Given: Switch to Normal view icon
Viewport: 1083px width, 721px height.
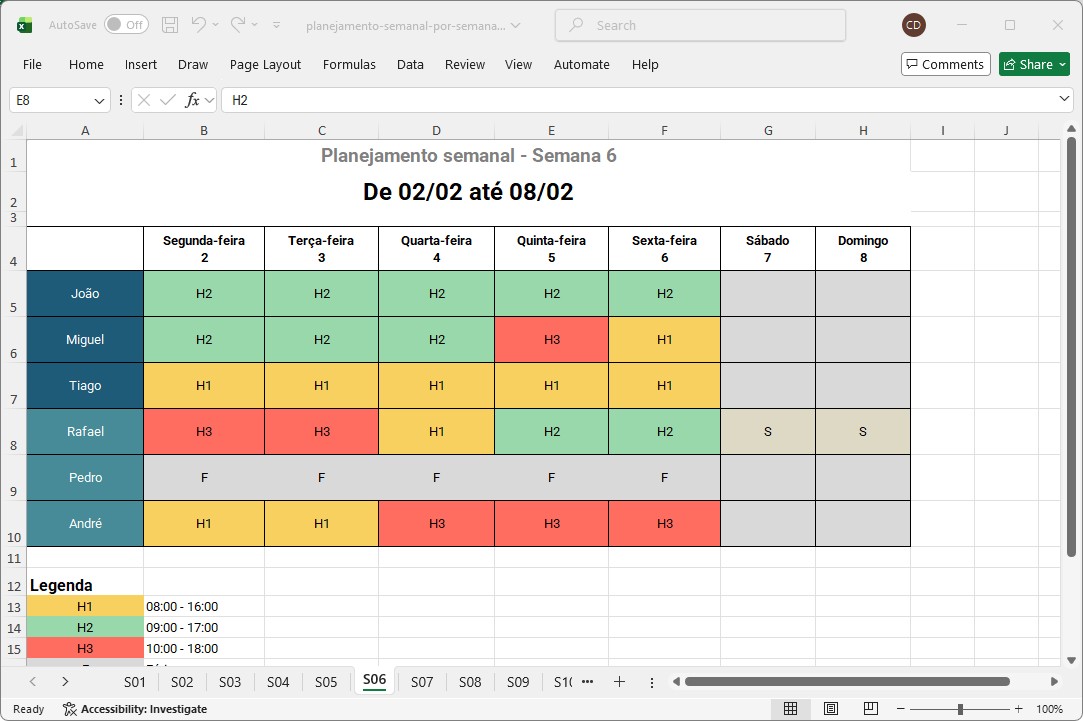Looking at the screenshot, I should pos(790,709).
